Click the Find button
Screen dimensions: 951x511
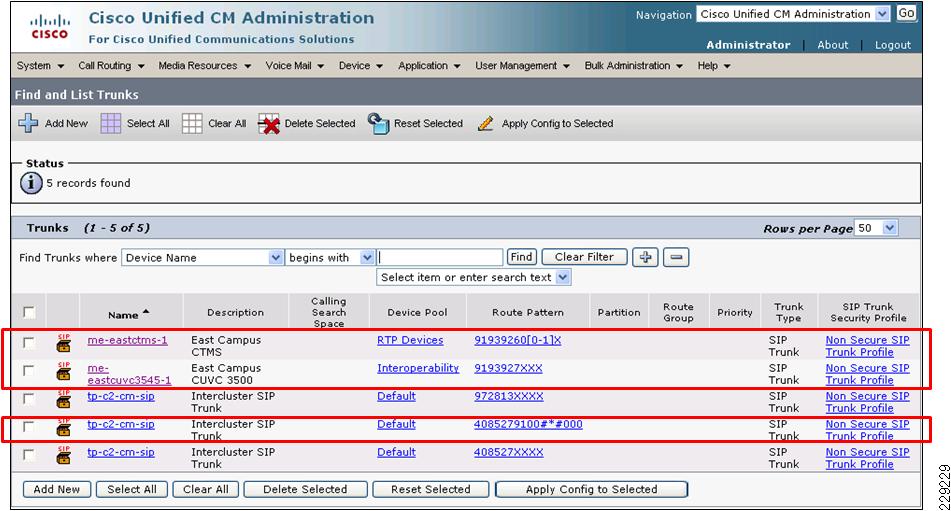tap(521, 257)
